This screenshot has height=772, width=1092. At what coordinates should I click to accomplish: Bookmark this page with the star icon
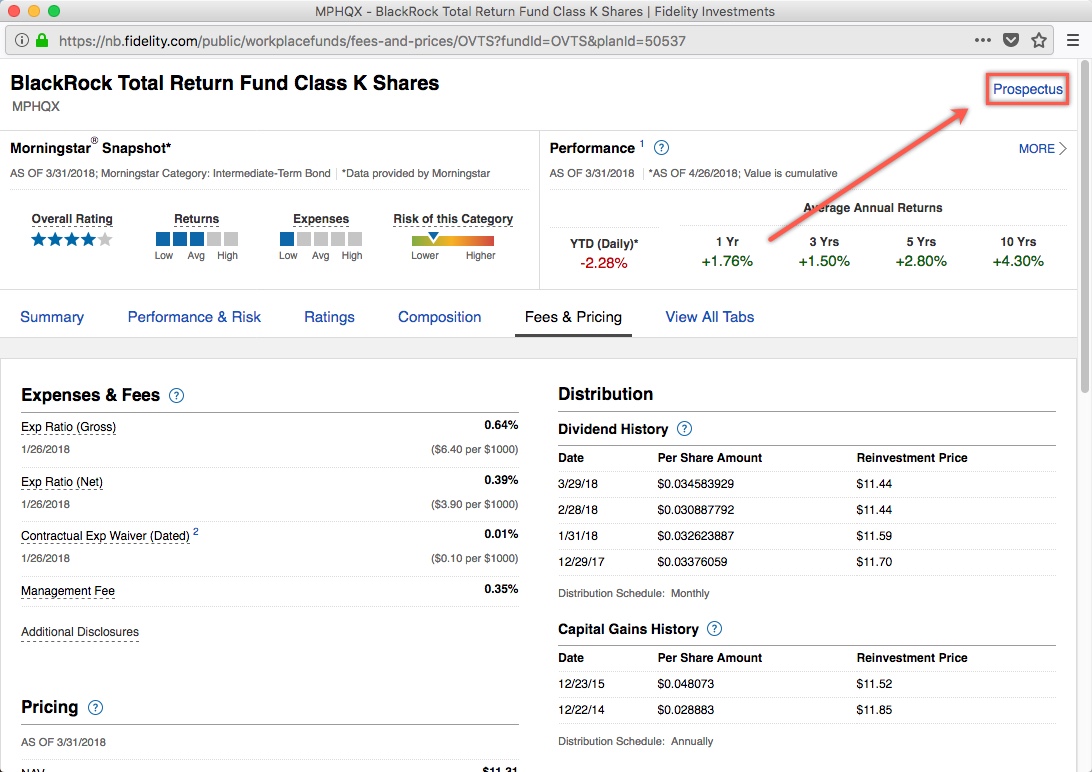1039,40
